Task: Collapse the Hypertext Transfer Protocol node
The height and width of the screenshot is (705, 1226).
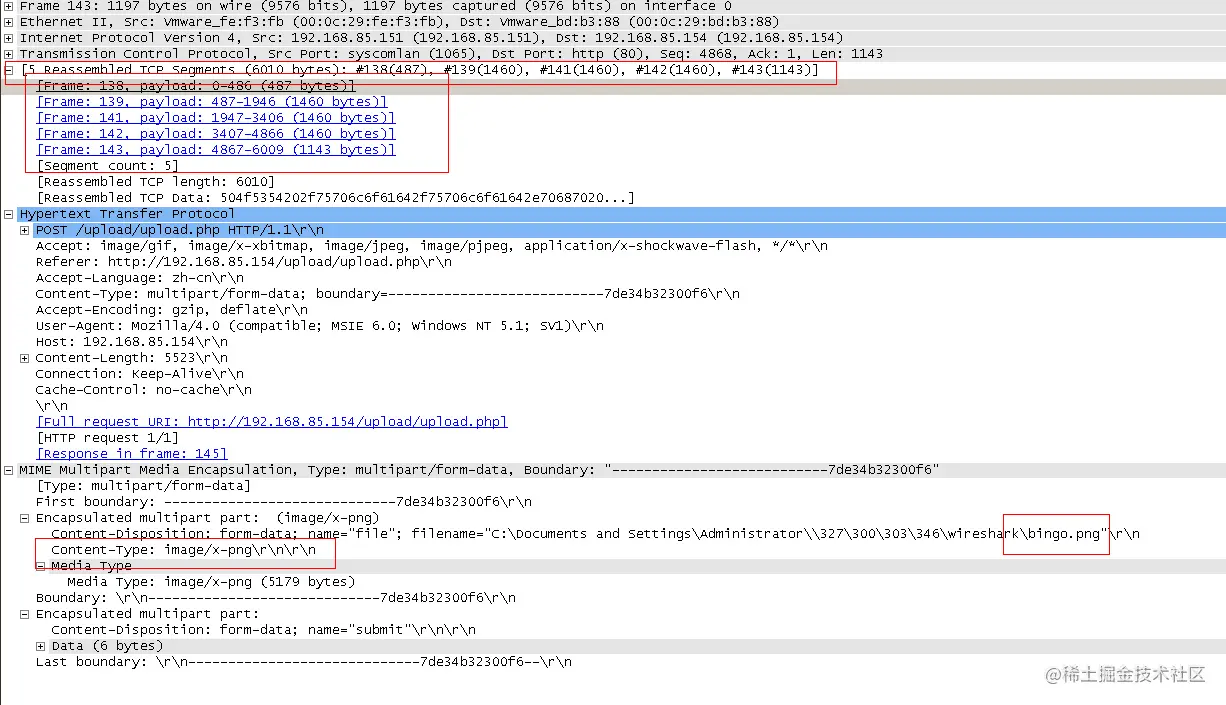Action: [x=9, y=214]
